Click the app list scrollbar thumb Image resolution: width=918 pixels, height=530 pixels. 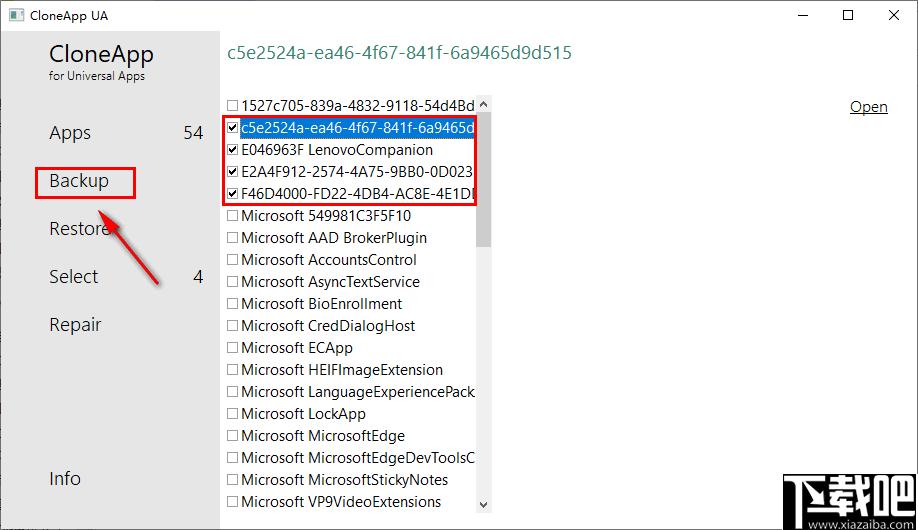(x=484, y=180)
